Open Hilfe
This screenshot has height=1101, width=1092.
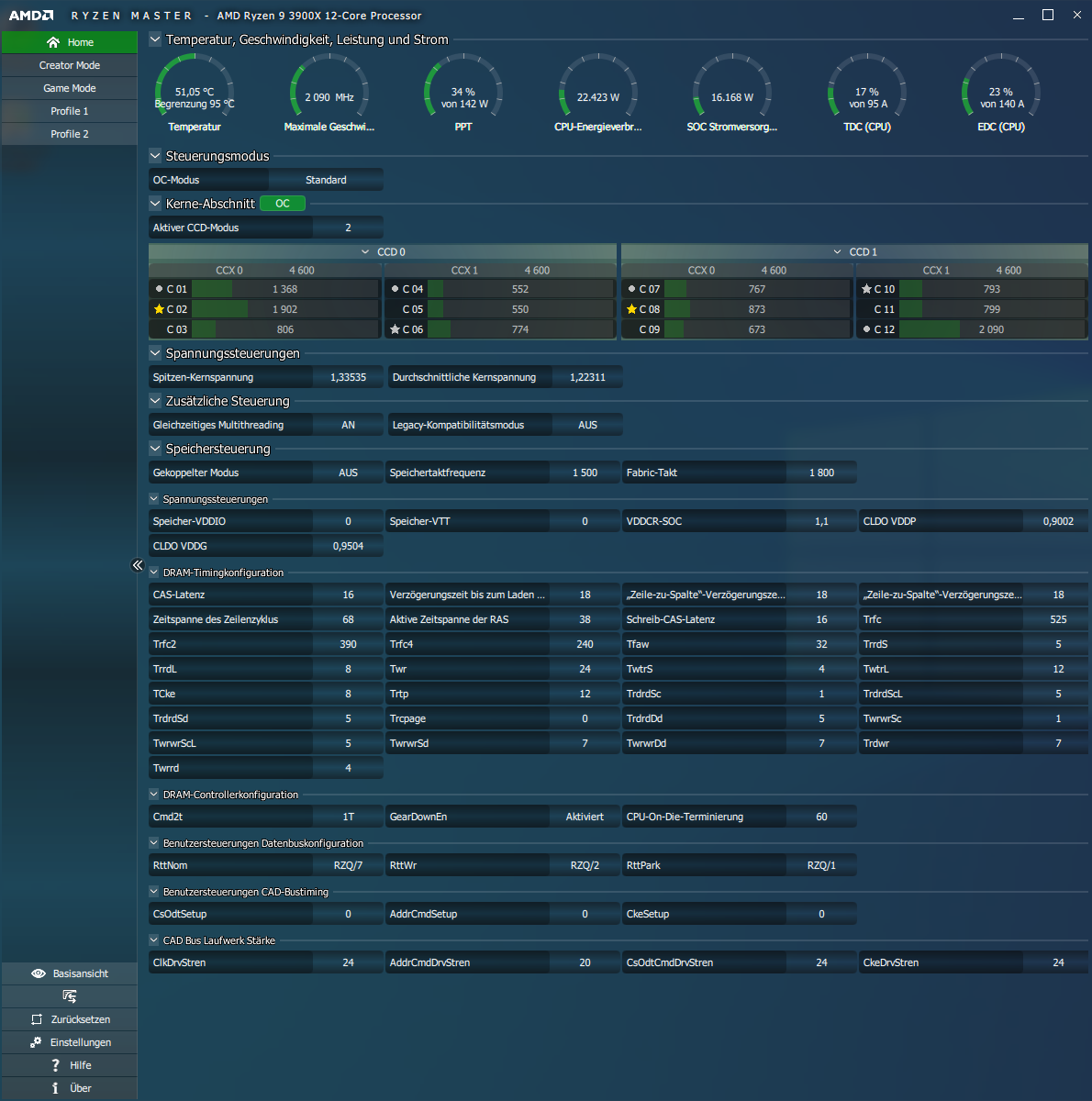[x=70, y=1065]
